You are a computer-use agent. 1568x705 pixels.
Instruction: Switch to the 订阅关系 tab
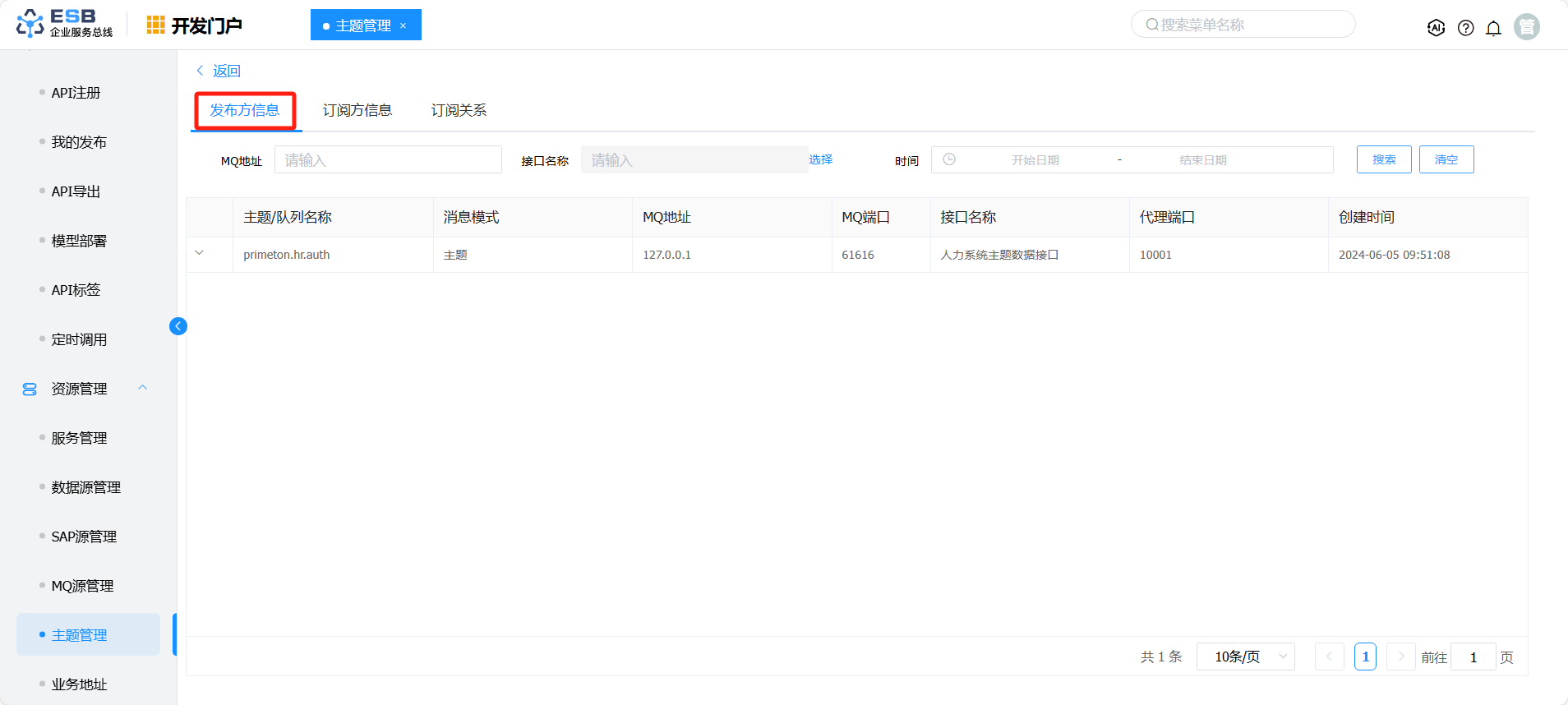[459, 110]
